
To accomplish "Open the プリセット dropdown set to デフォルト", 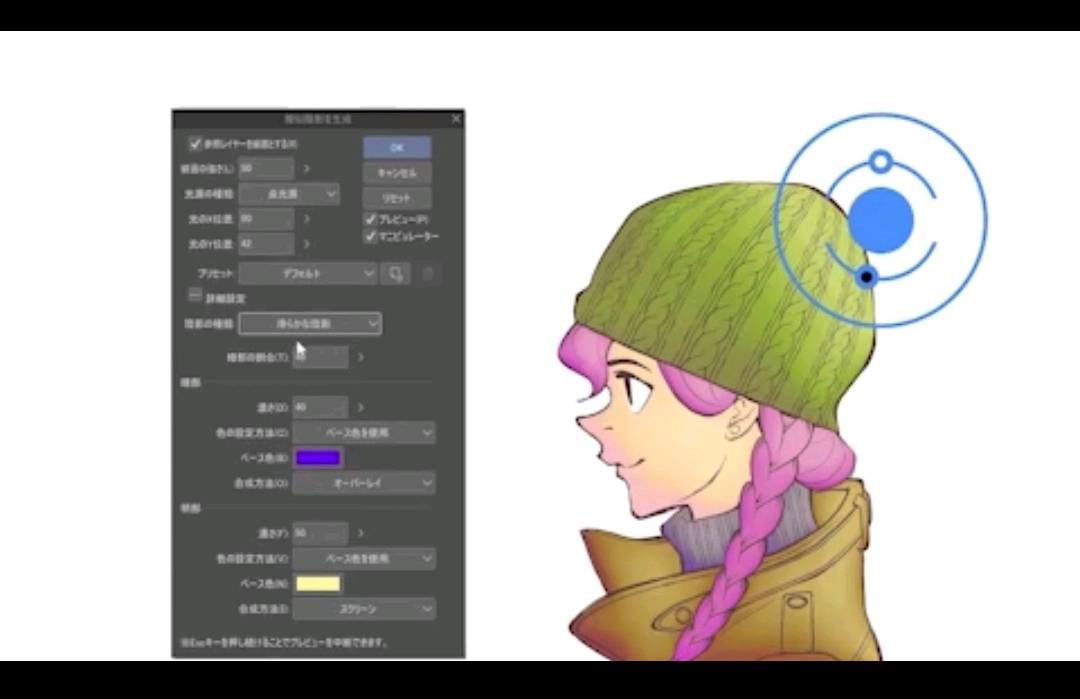I will pos(308,273).
